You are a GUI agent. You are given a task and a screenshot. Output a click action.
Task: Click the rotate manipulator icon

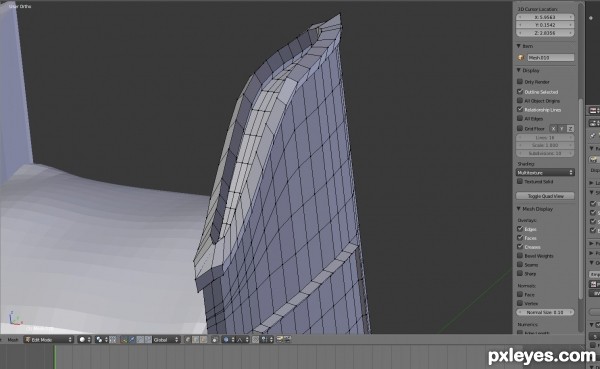pyautogui.click(x=140, y=340)
